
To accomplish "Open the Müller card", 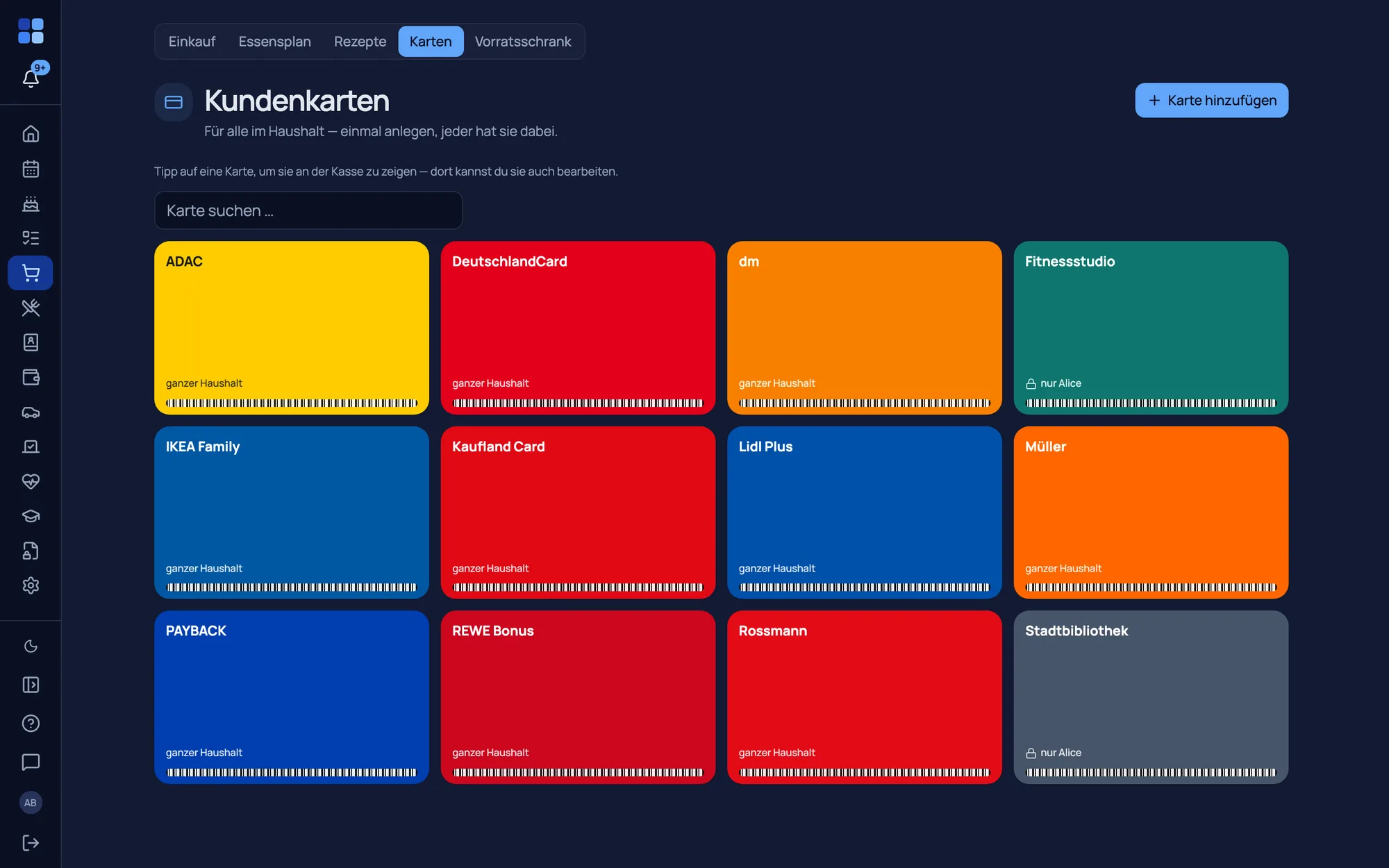I will coord(1151,512).
